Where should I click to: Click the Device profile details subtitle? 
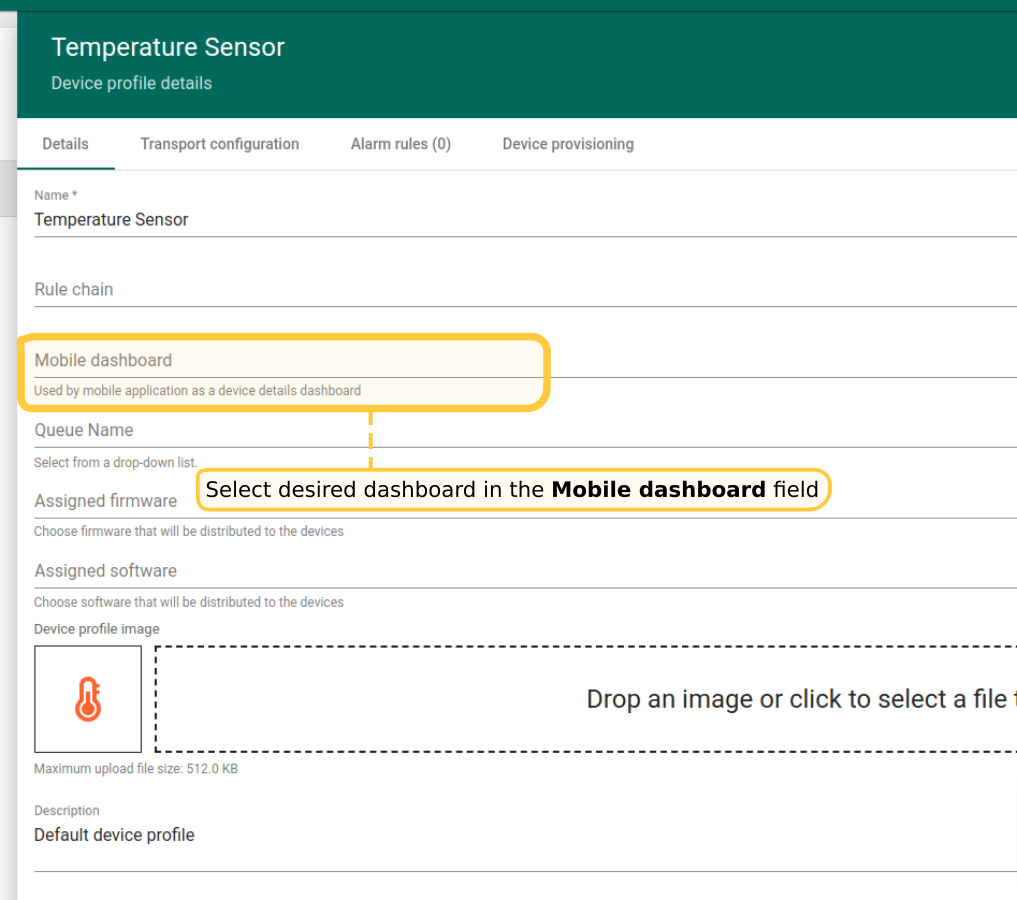click(x=131, y=83)
